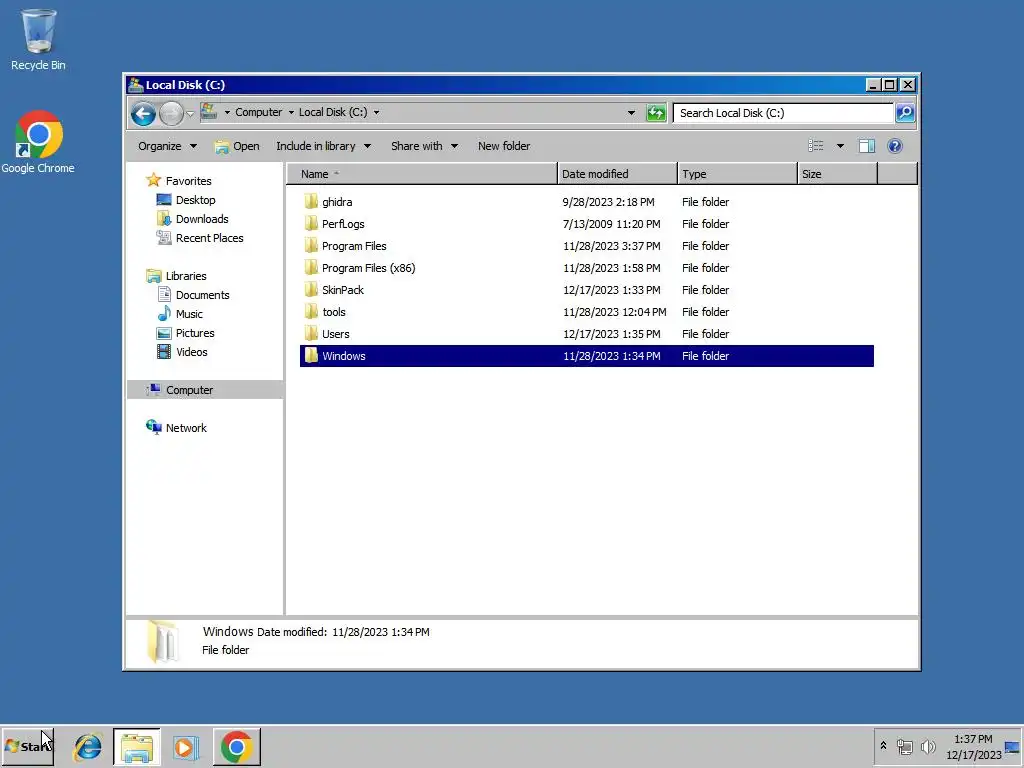Image resolution: width=1024 pixels, height=768 pixels.
Task: Click the Open toolbar button
Action: 237,146
